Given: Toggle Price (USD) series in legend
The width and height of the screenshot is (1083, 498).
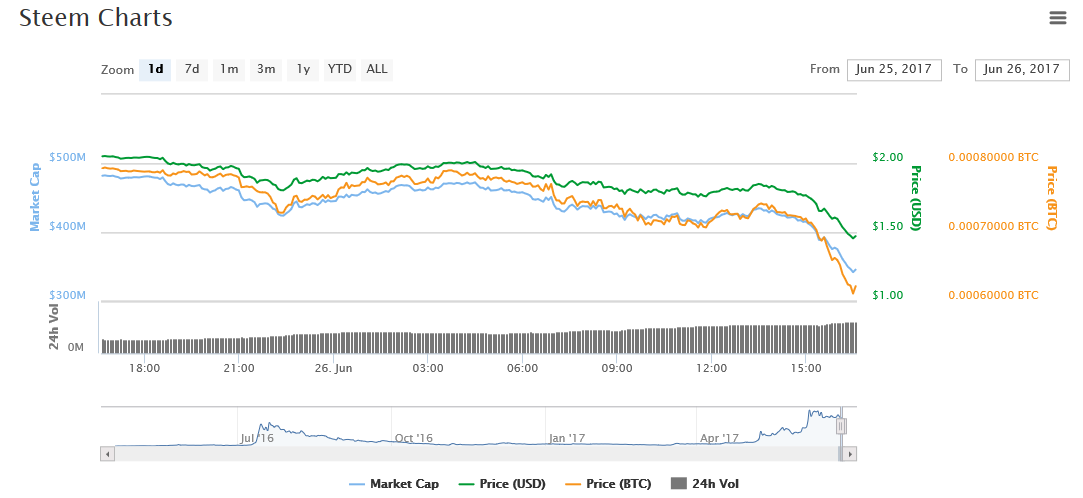Looking at the screenshot, I should tap(502, 484).
